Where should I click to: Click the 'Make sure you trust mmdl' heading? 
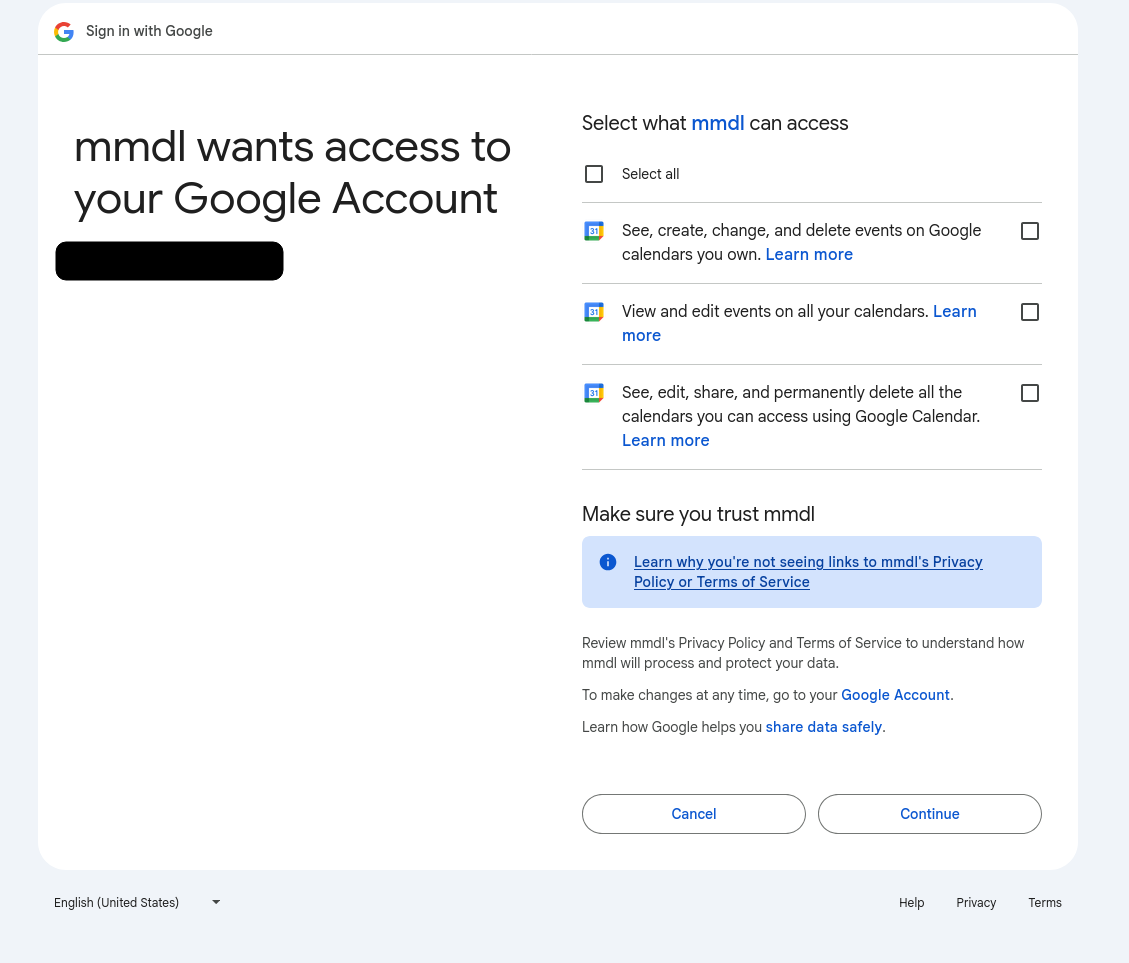(x=698, y=514)
